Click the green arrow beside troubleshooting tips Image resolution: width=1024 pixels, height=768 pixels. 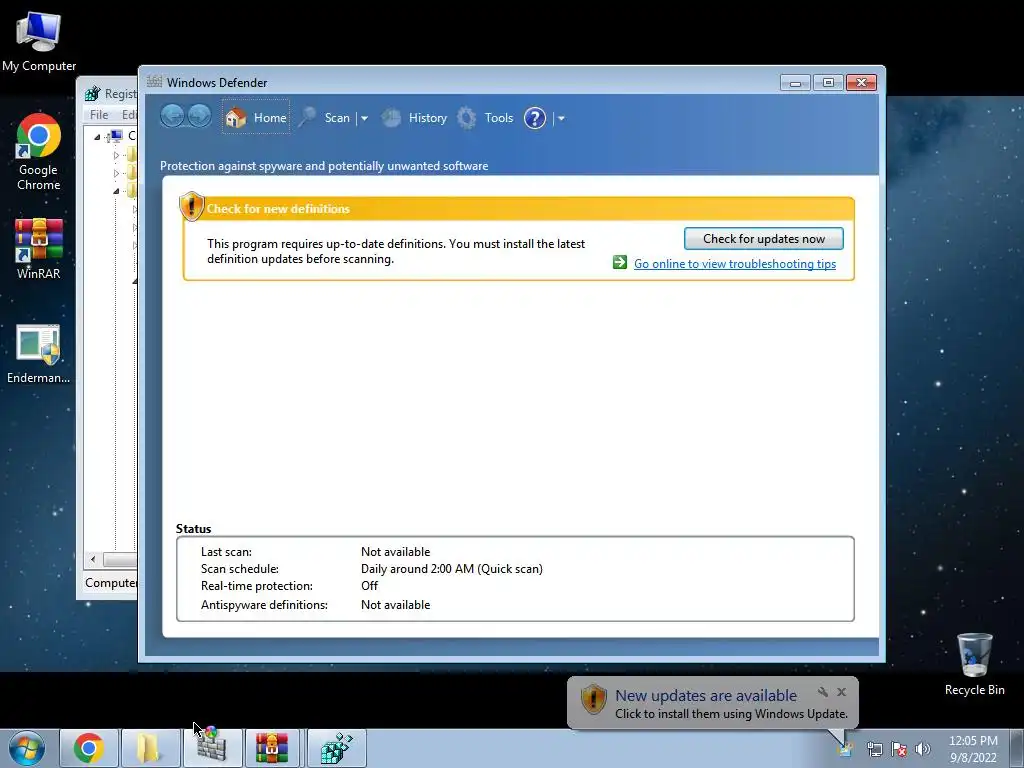(620, 263)
